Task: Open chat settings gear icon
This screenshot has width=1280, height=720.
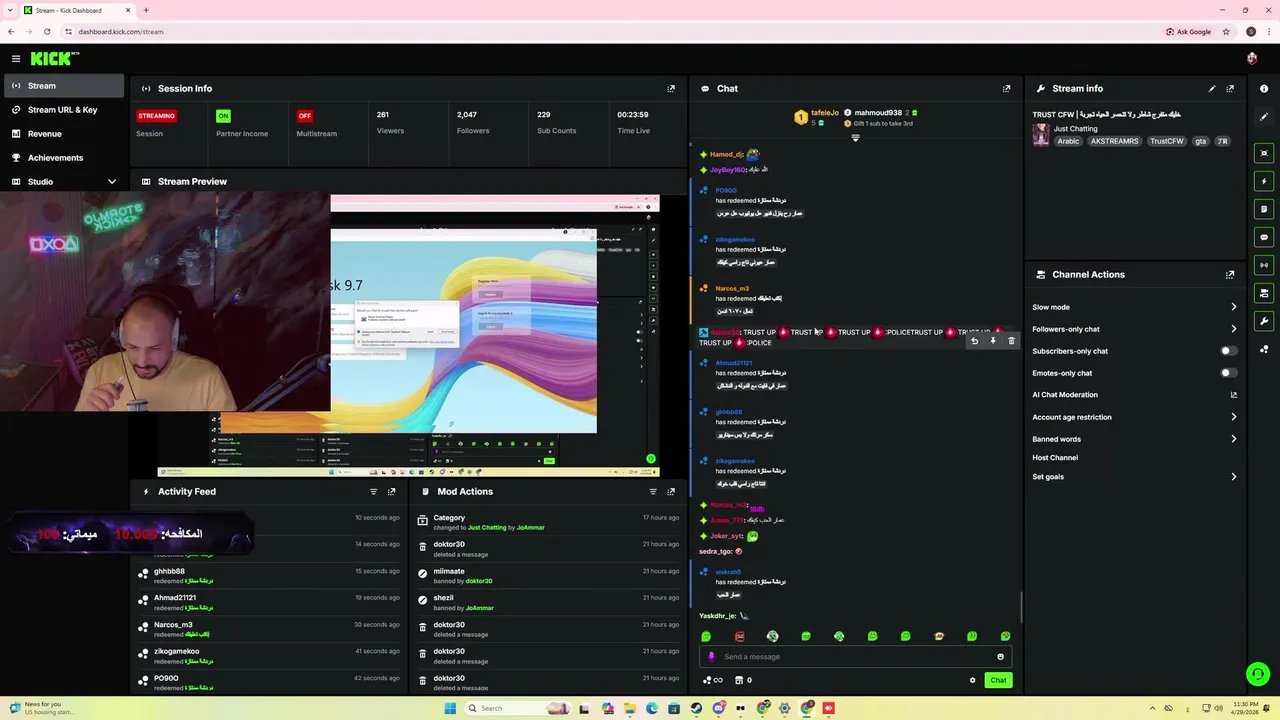Action: pos(972,680)
